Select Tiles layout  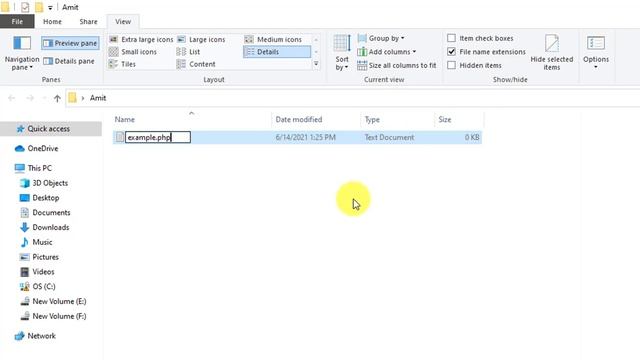point(122,64)
